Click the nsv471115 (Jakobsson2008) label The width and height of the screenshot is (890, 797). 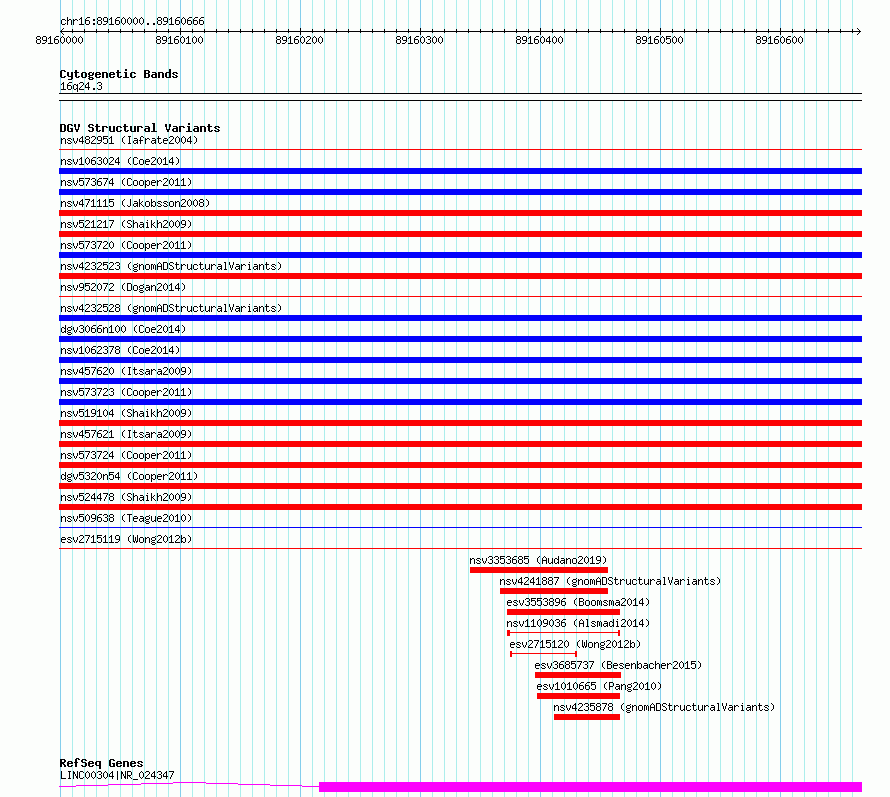[135, 203]
